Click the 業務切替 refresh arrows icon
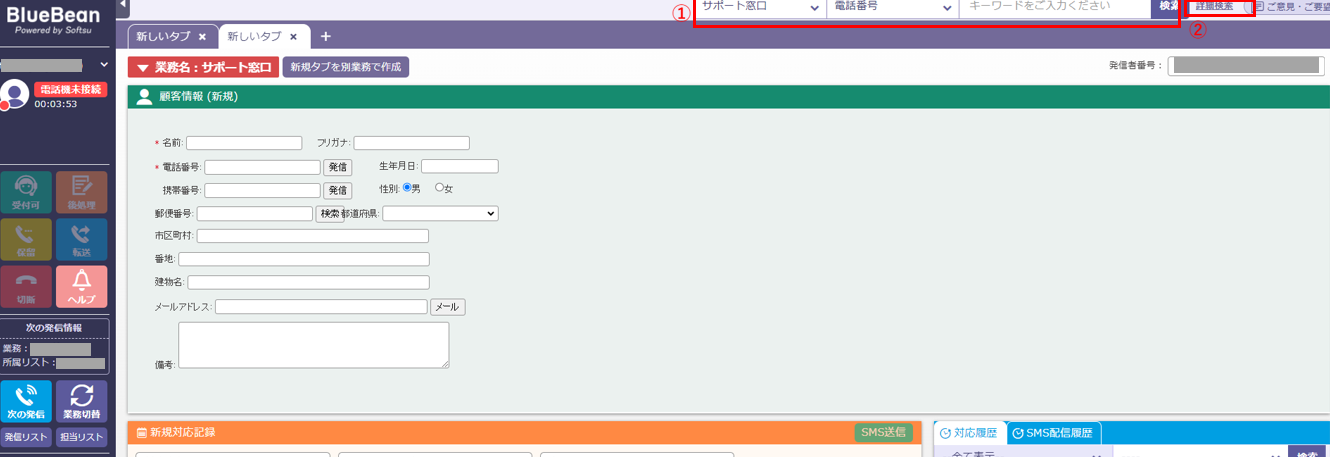The width and height of the screenshot is (1330, 457). [81, 401]
